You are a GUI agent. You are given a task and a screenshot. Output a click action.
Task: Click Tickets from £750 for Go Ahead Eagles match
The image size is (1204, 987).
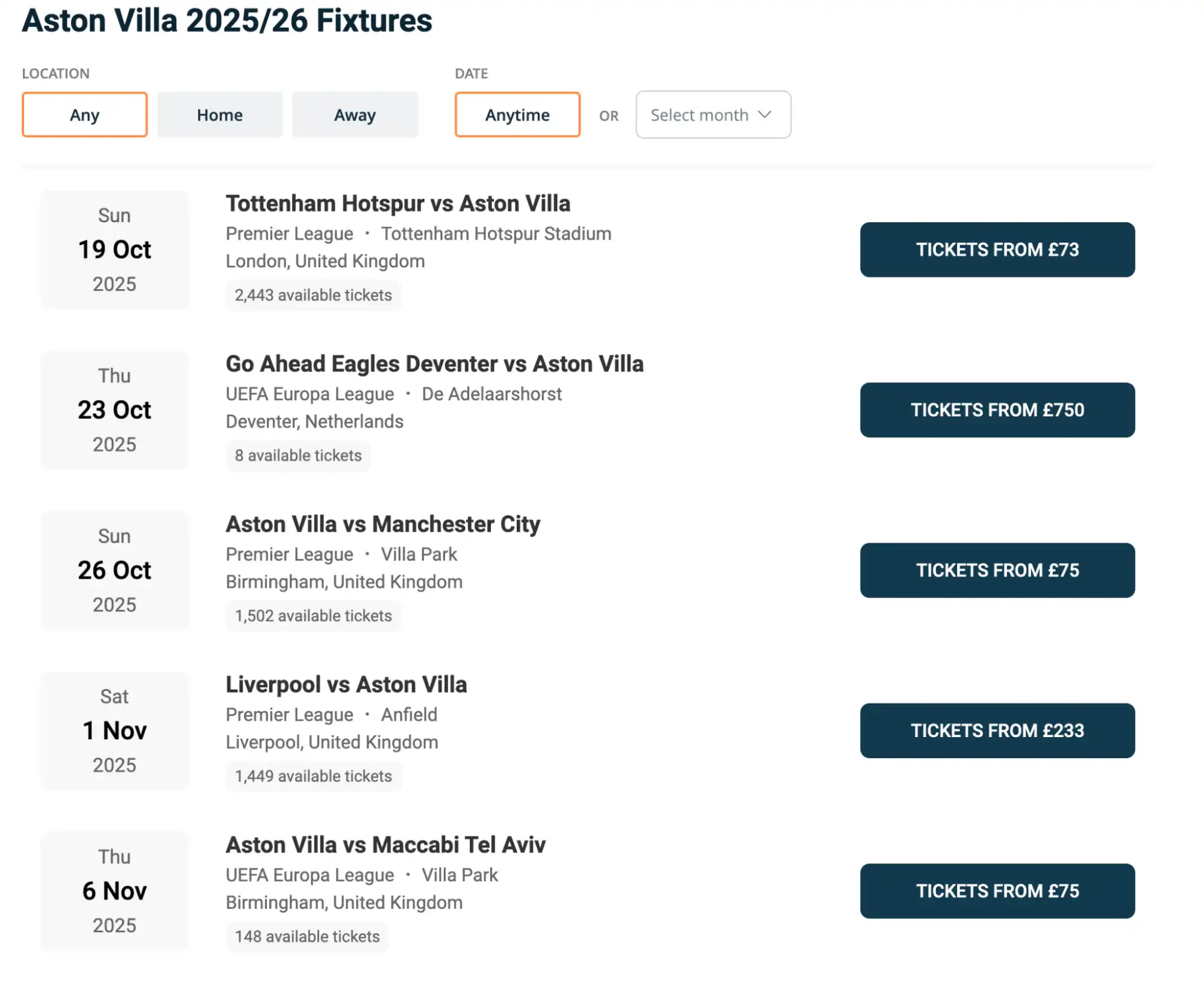[997, 410]
